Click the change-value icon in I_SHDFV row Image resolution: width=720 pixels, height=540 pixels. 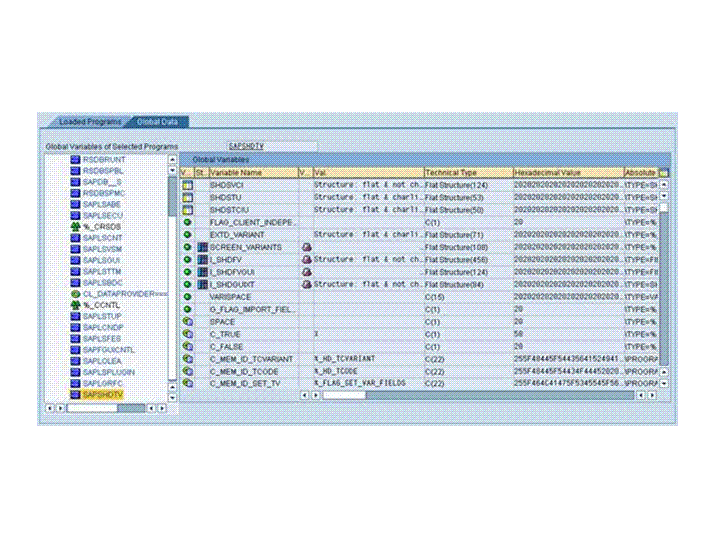coord(306,260)
